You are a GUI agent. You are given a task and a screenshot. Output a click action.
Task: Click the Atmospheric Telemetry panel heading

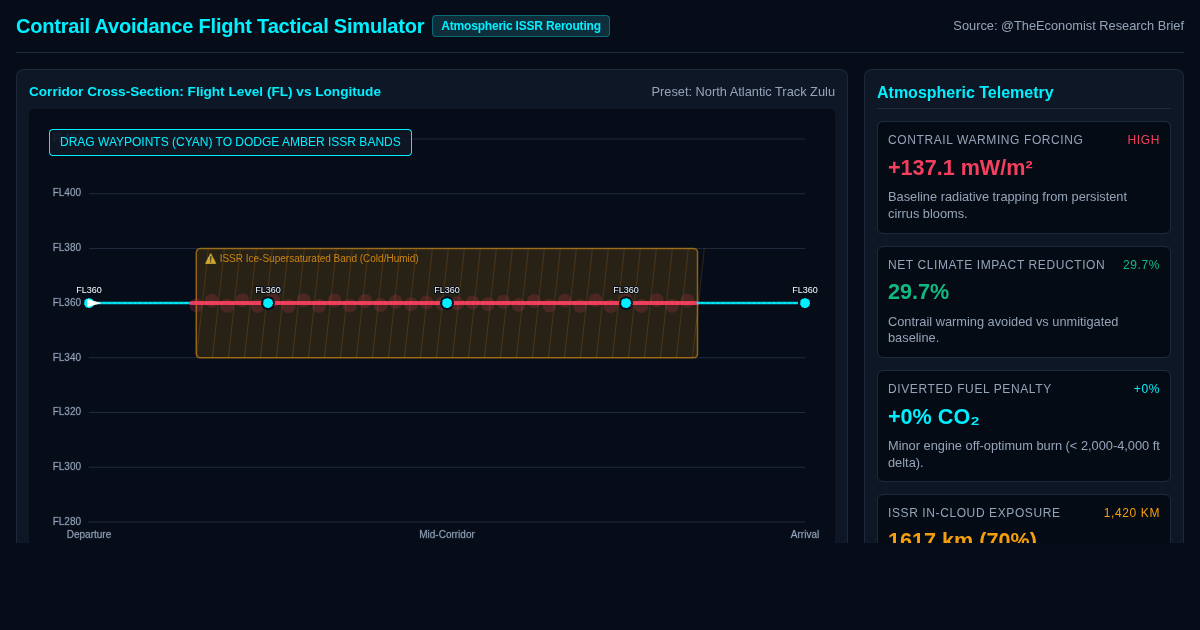point(965,92)
